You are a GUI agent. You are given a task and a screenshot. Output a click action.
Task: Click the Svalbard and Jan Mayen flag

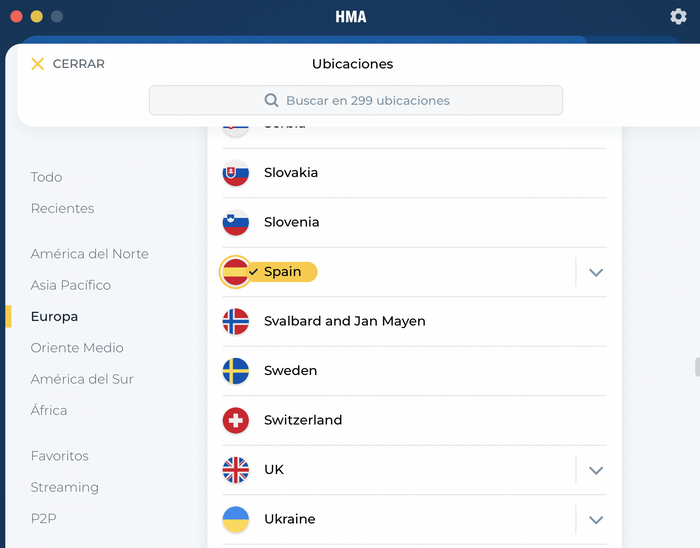(236, 321)
